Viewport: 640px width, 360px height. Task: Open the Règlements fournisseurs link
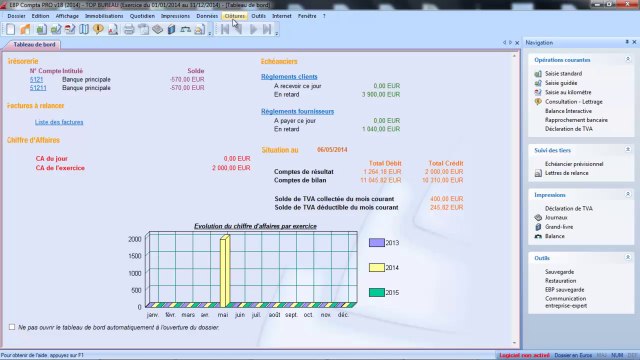click(298, 111)
